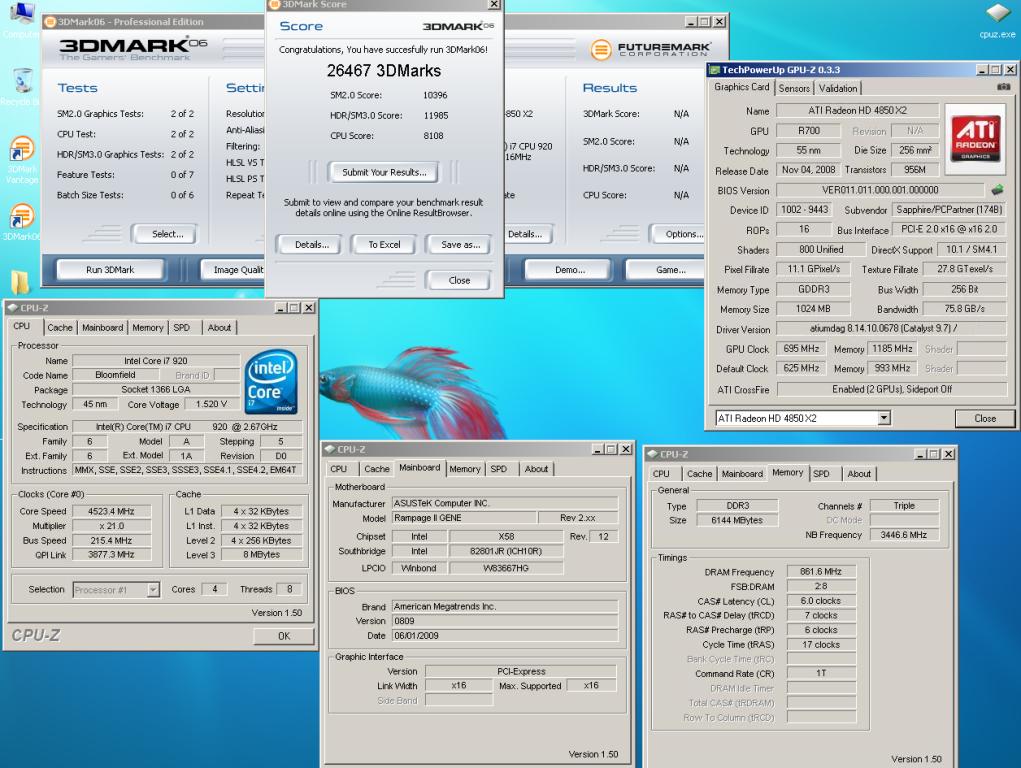This screenshot has height=768, width=1021.
Task: Click the 26467 3DMarks score text
Action: click(384, 70)
